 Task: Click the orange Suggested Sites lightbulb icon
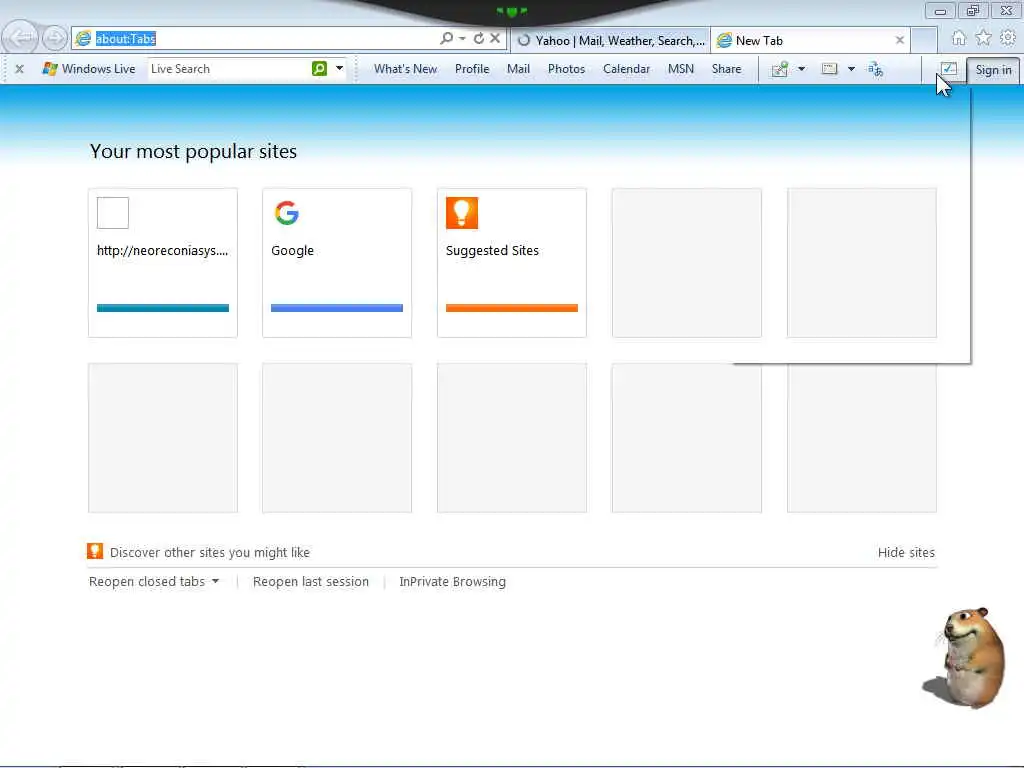[x=462, y=213]
